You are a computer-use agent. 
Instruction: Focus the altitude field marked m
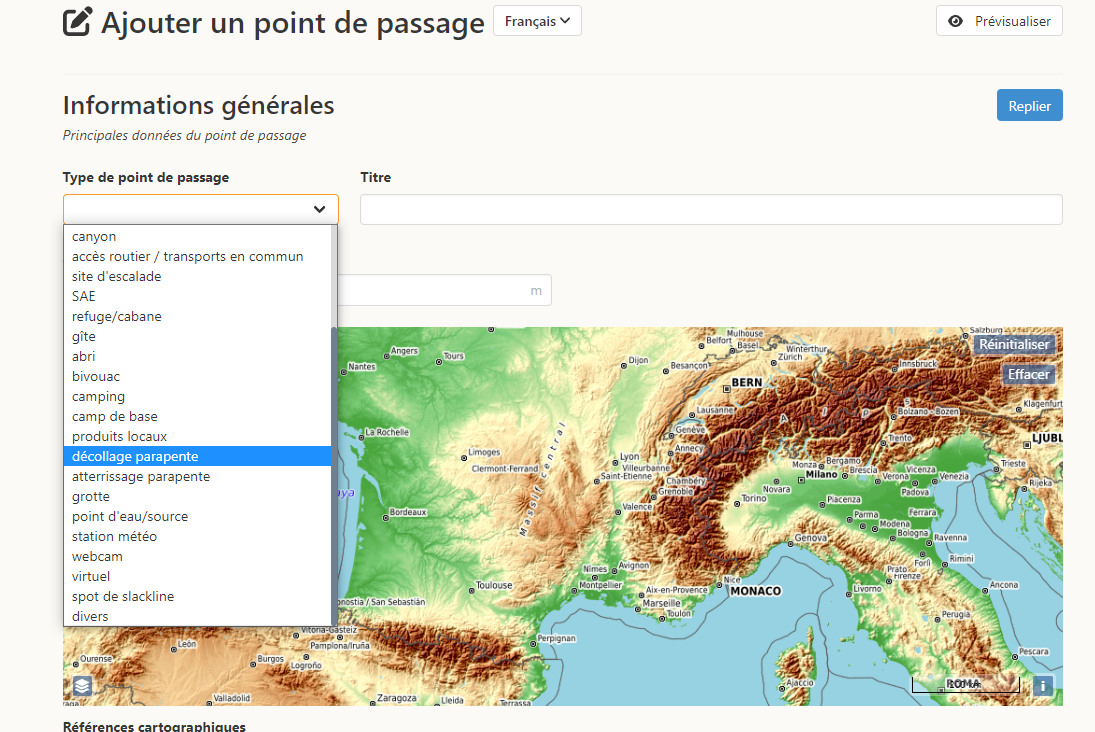444,290
